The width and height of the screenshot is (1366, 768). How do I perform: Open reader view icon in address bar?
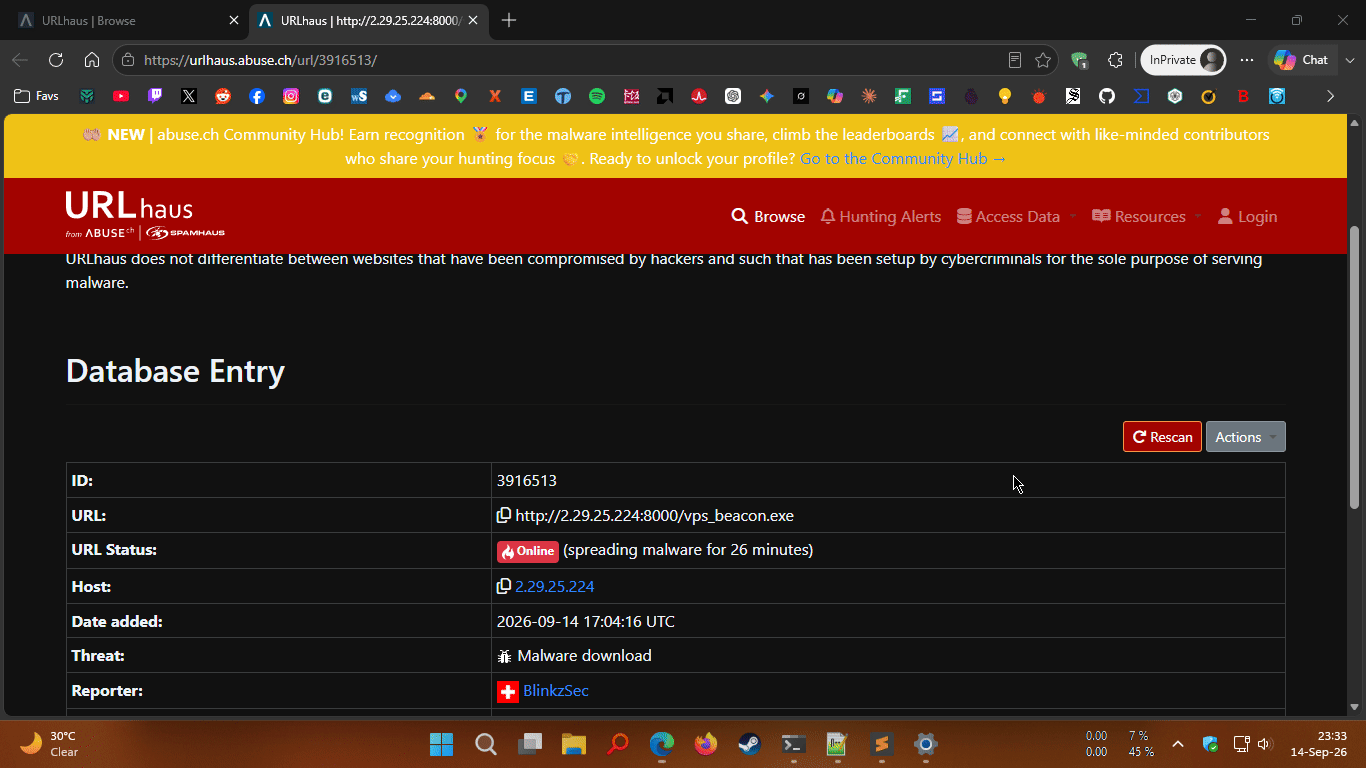pos(1015,60)
